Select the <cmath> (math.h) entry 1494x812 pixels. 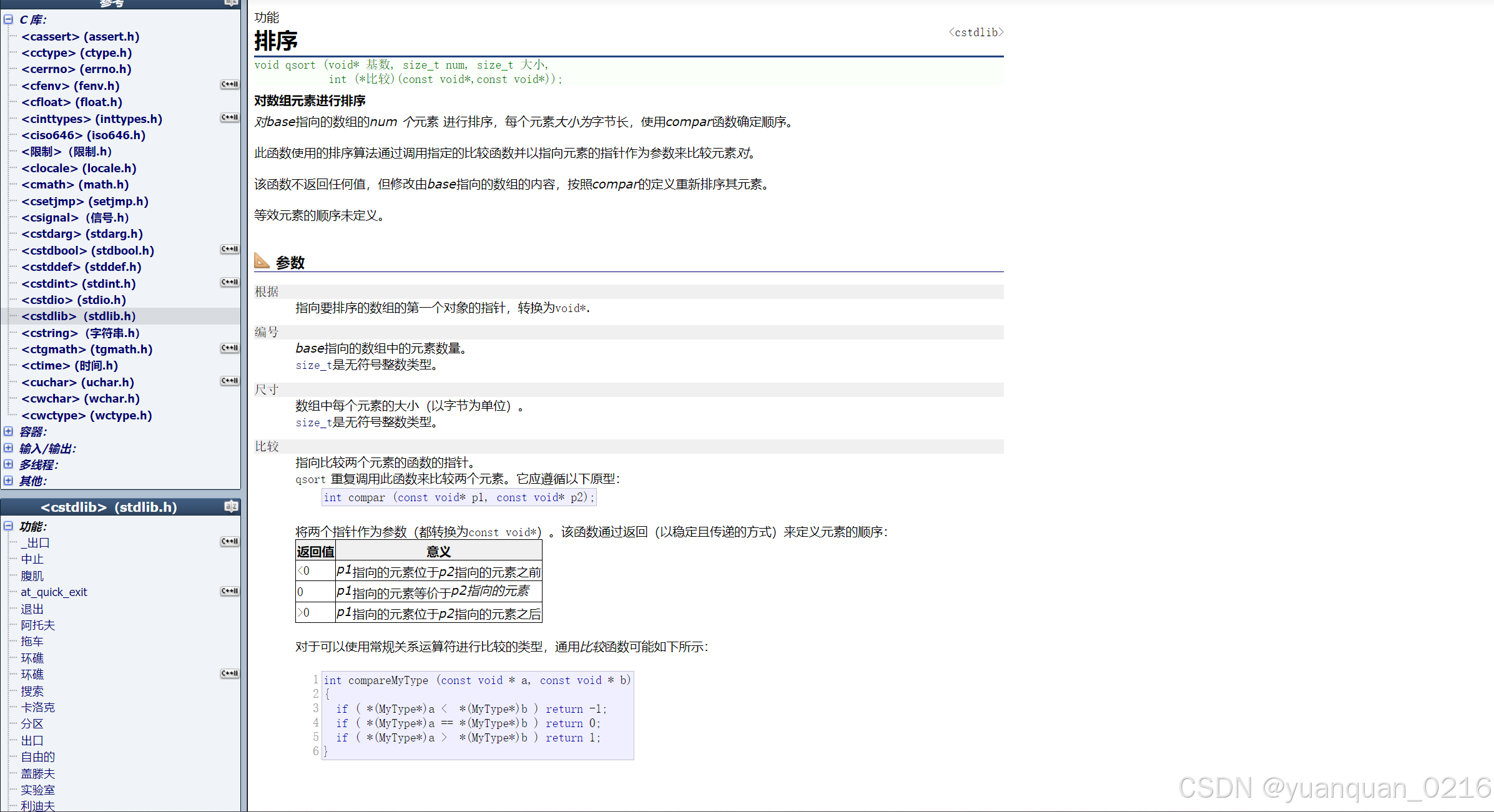75,185
